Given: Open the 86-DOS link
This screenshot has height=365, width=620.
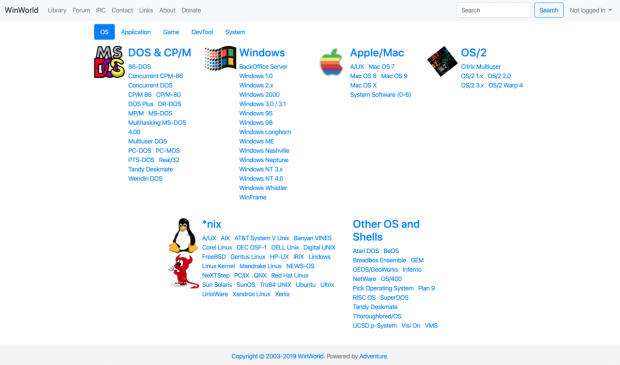Looking at the screenshot, I should click(x=139, y=66).
